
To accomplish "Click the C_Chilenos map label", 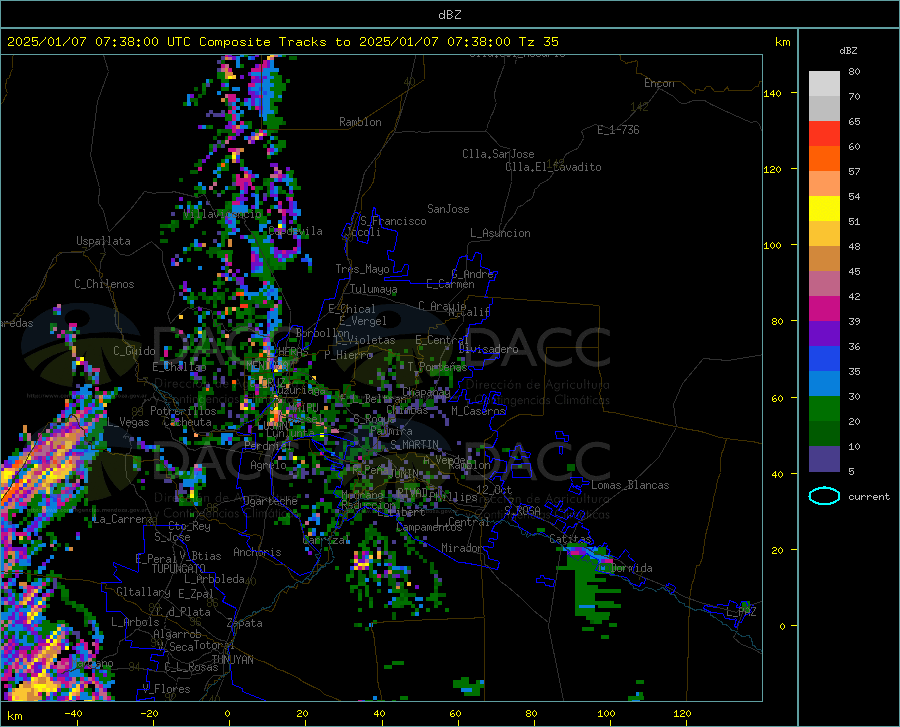I will click(x=104, y=284).
